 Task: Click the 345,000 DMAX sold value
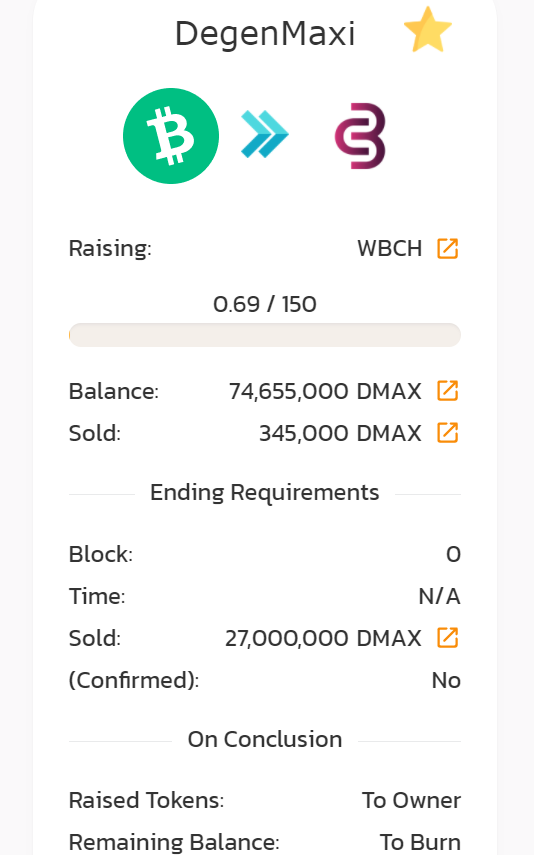tap(340, 433)
